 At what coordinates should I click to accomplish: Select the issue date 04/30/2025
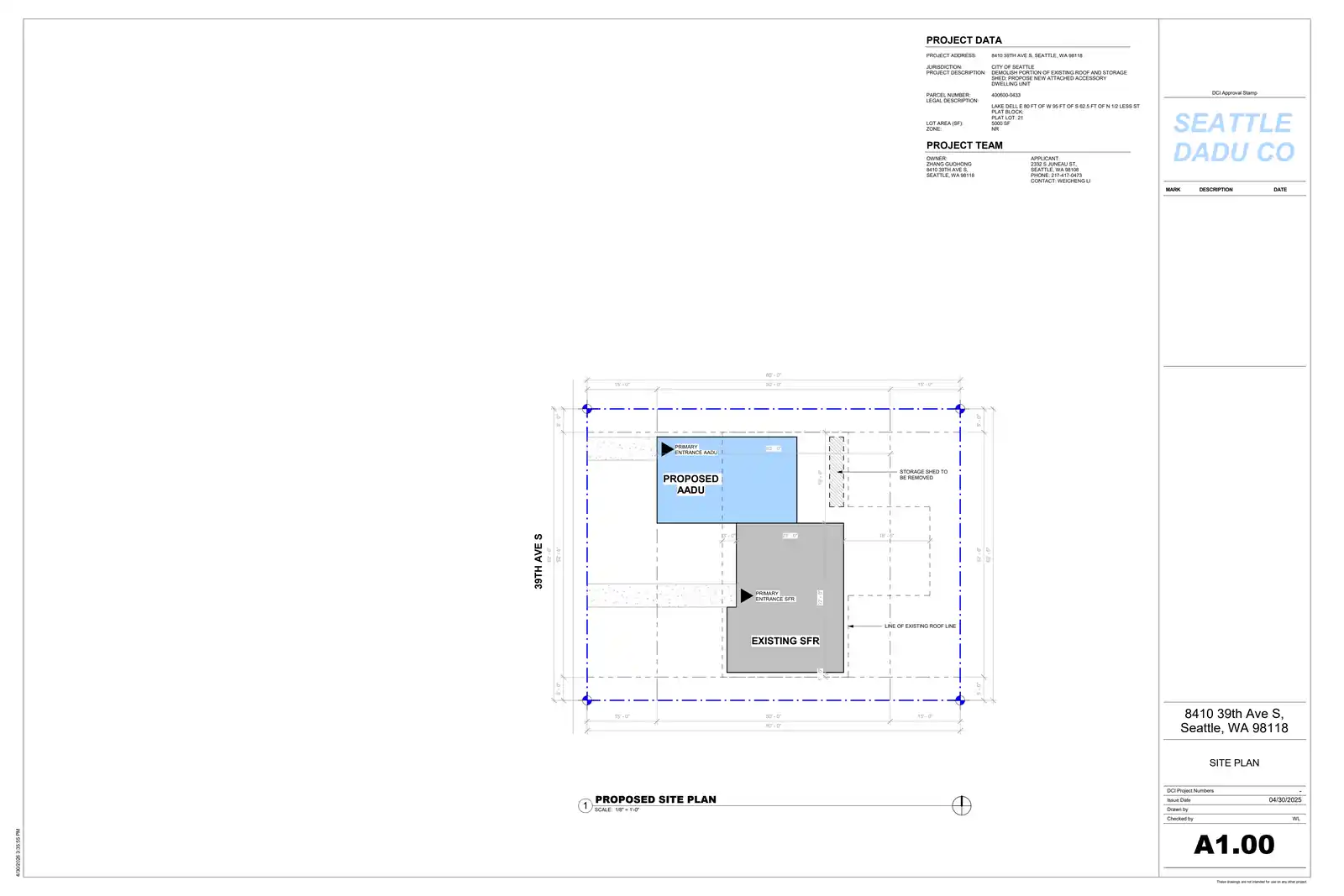[1284, 800]
